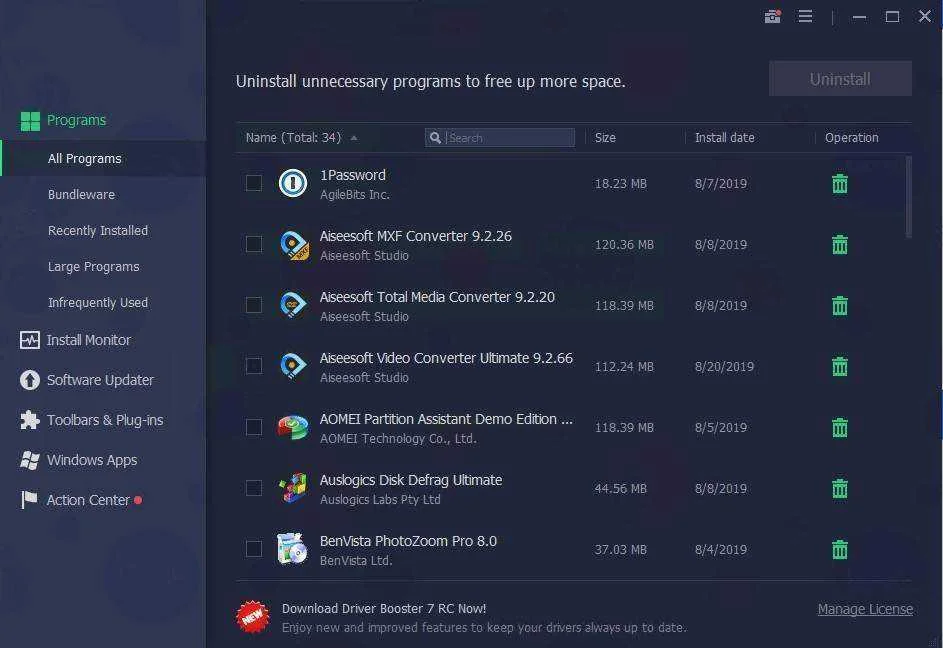This screenshot has width=943, height=648.
Task: Open the Windows Apps section
Action: (92, 460)
